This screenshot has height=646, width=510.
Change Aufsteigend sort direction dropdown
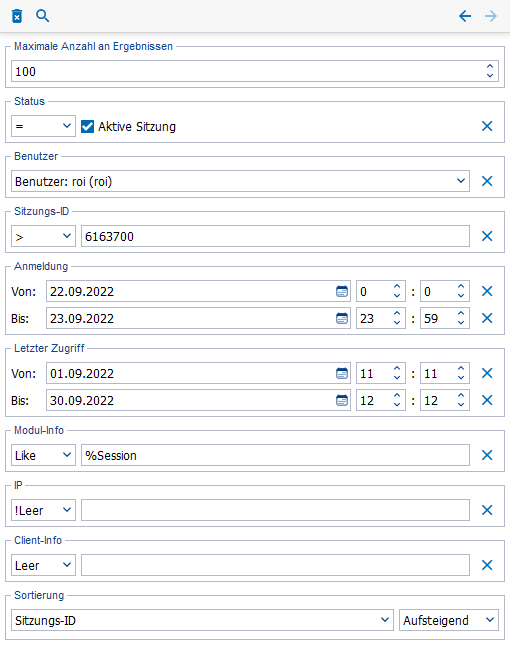[x=449, y=620]
